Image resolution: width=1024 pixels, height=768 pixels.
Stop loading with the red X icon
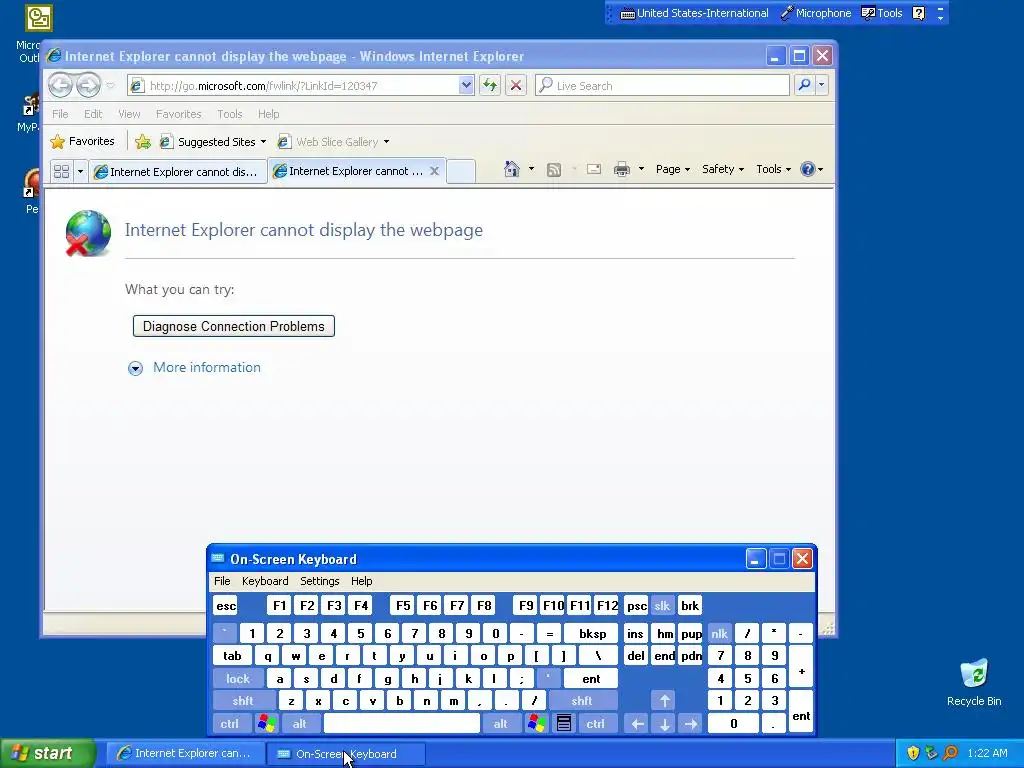click(x=516, y=85)
